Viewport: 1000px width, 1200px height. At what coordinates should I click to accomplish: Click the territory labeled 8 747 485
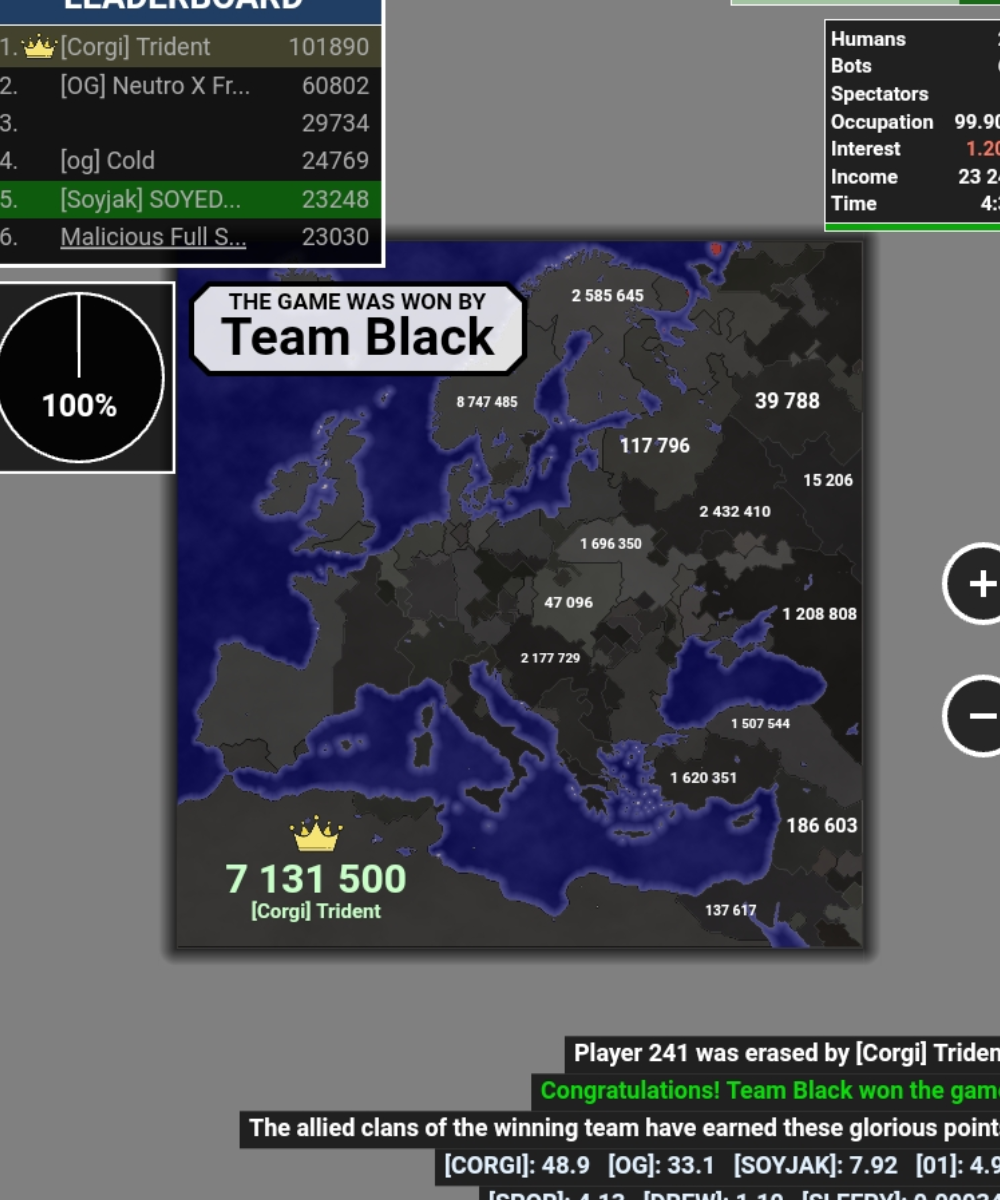coord(487,402)
